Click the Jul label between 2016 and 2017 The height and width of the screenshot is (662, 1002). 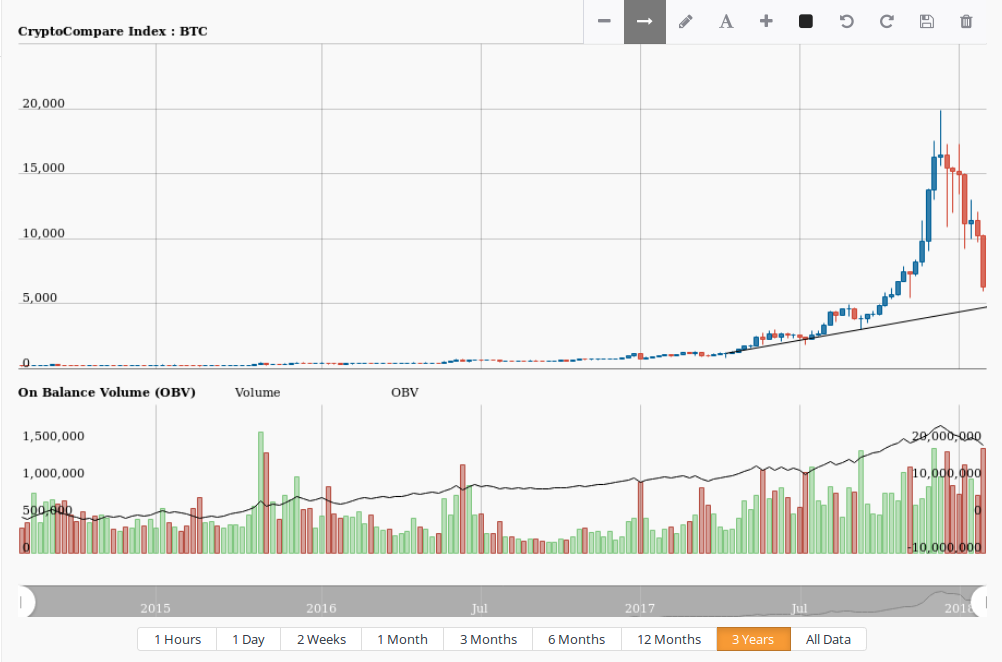click(479, 608)
